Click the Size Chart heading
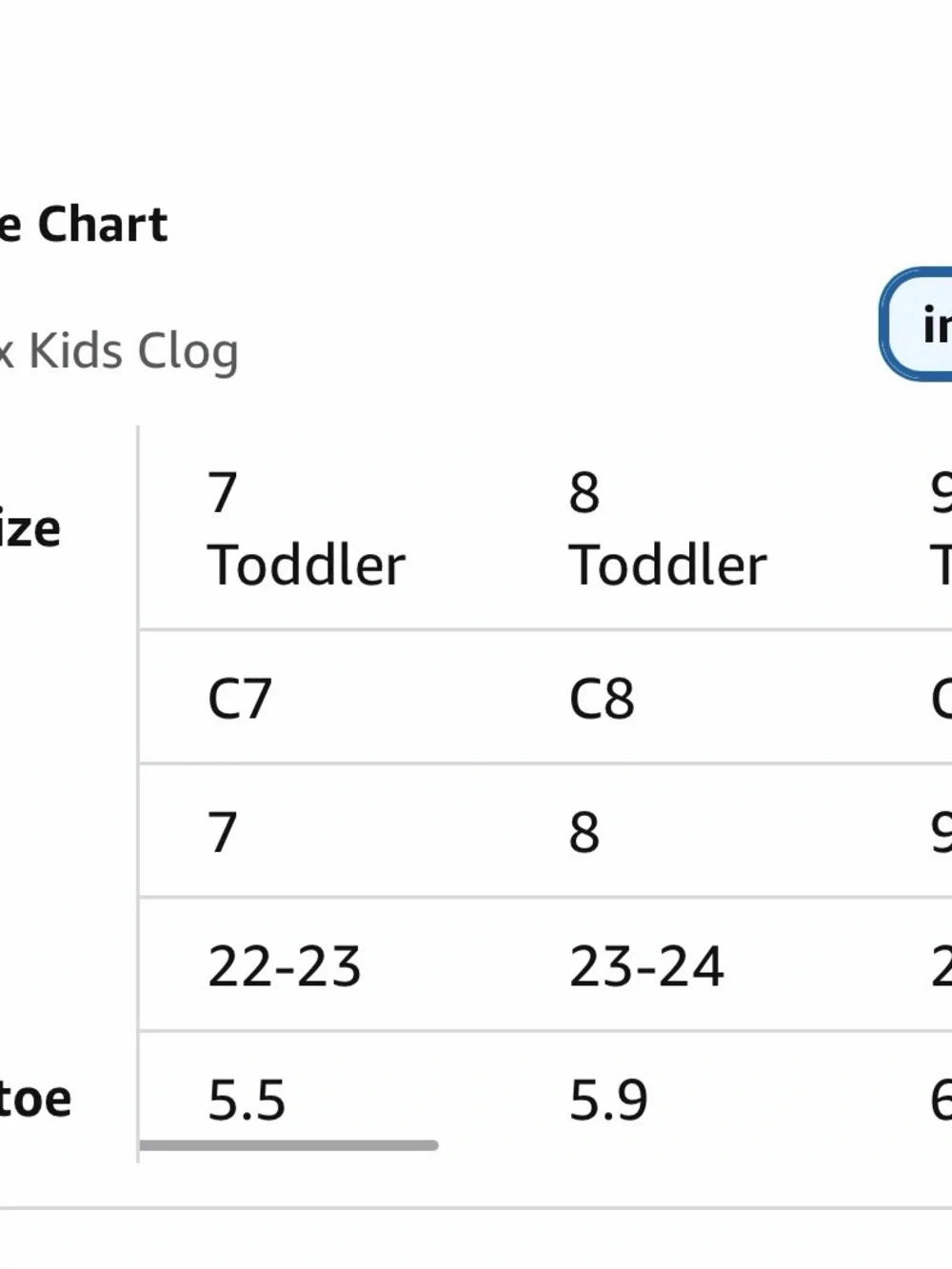 click(x=84, y=225)
